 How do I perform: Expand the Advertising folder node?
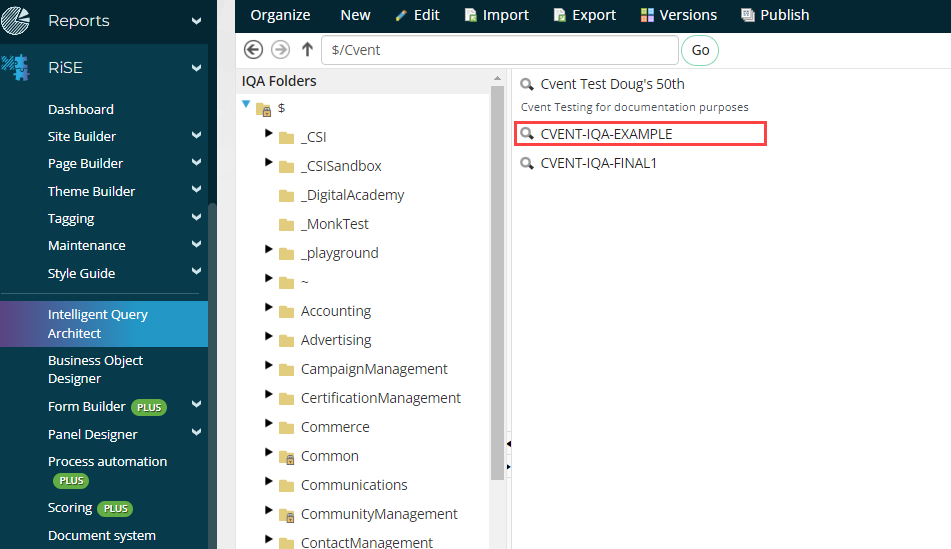click(269, 337)
